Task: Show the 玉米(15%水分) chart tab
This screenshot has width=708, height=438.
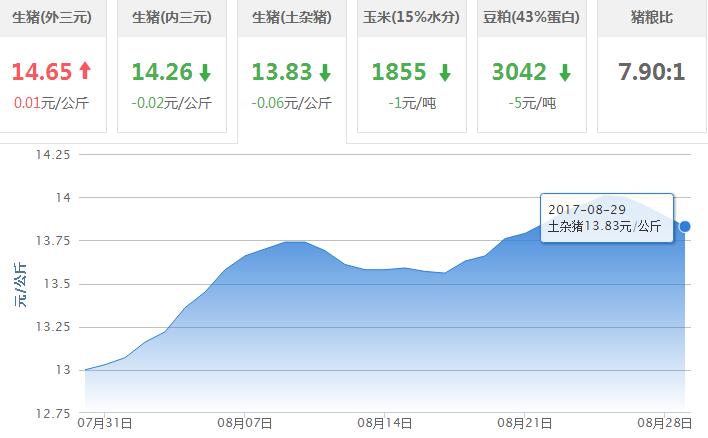Action: [415, 17]
